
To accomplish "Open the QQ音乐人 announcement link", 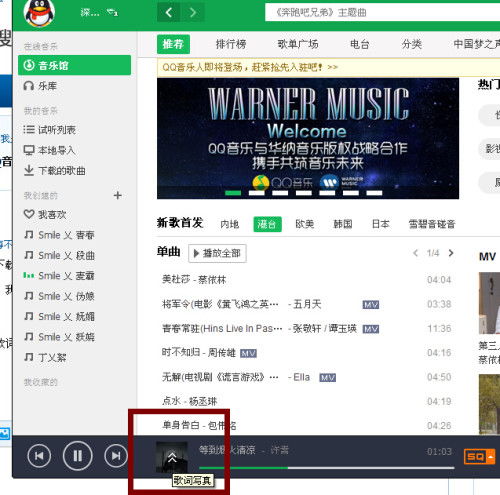I will [250, 67].
